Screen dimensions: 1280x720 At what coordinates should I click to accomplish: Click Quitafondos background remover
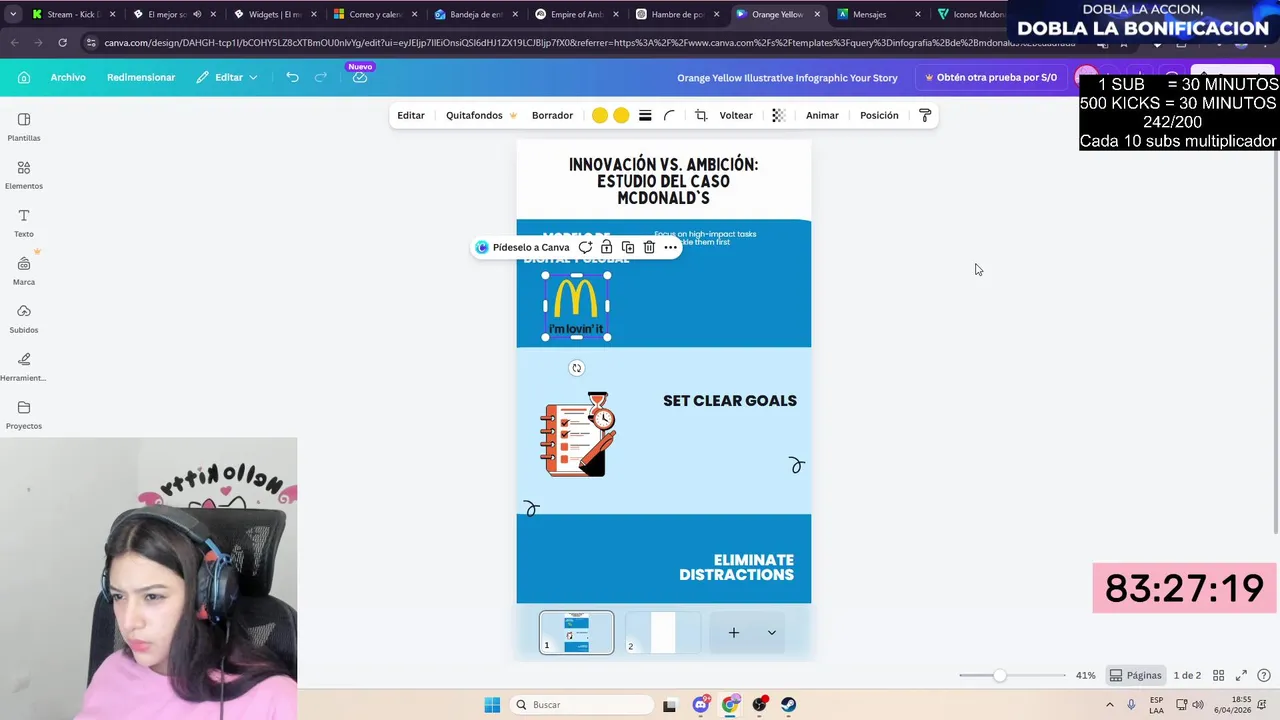tap(481, 115)
